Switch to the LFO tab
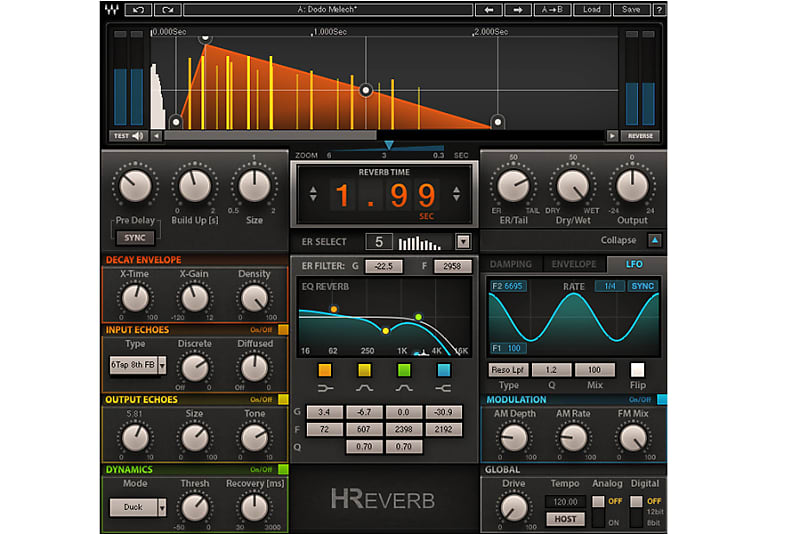800x534 pixels. pos(634,264)
